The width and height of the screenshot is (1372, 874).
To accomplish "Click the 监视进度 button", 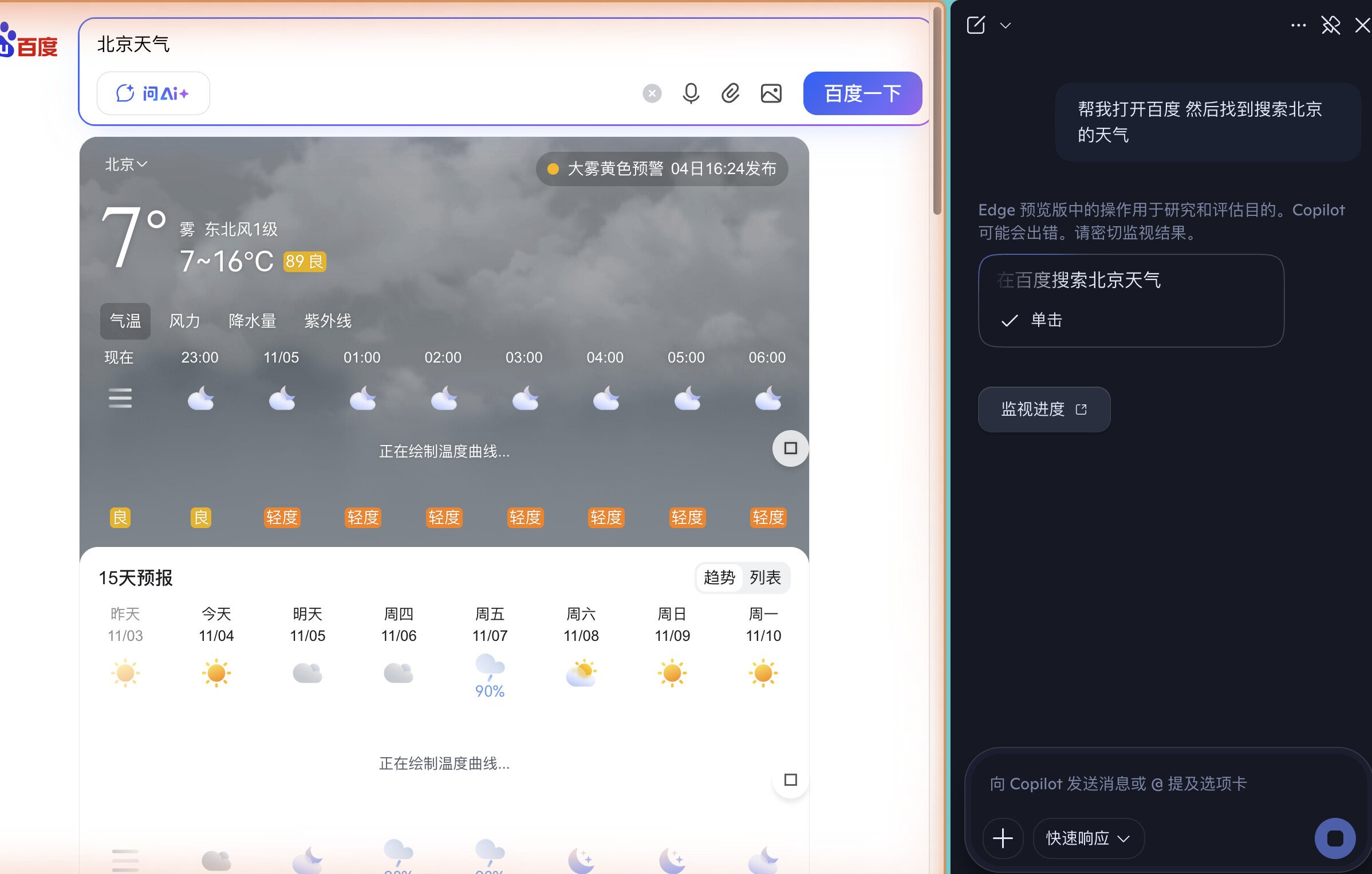I will click(x=1043, y=409).
